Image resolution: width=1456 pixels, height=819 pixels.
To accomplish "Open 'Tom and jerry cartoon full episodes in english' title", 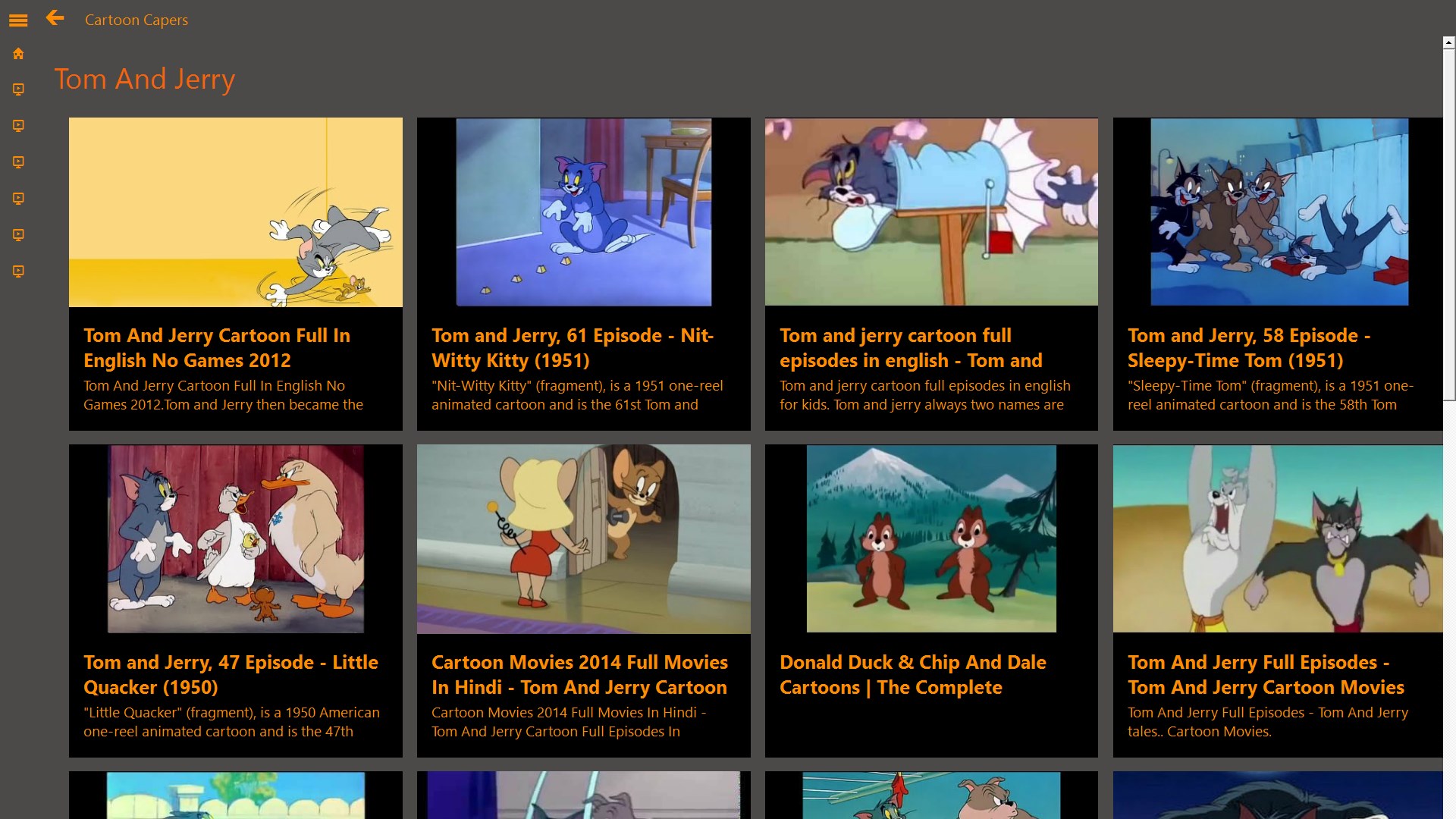I will 911,348.
